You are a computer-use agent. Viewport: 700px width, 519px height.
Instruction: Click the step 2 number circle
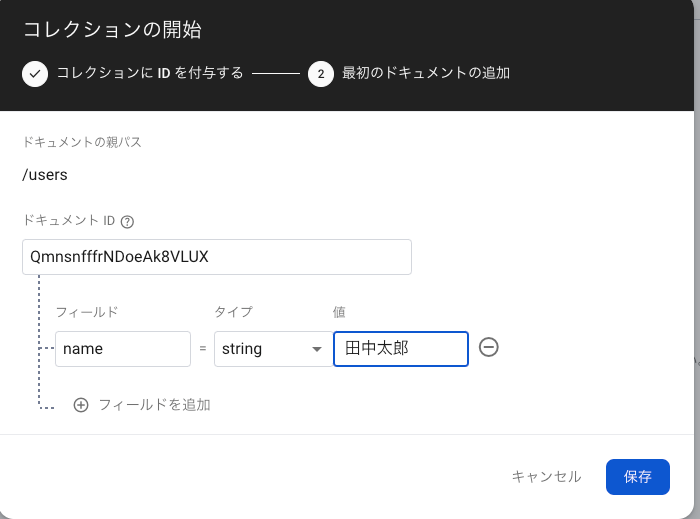pyautogui.click(x=321, y=74)
